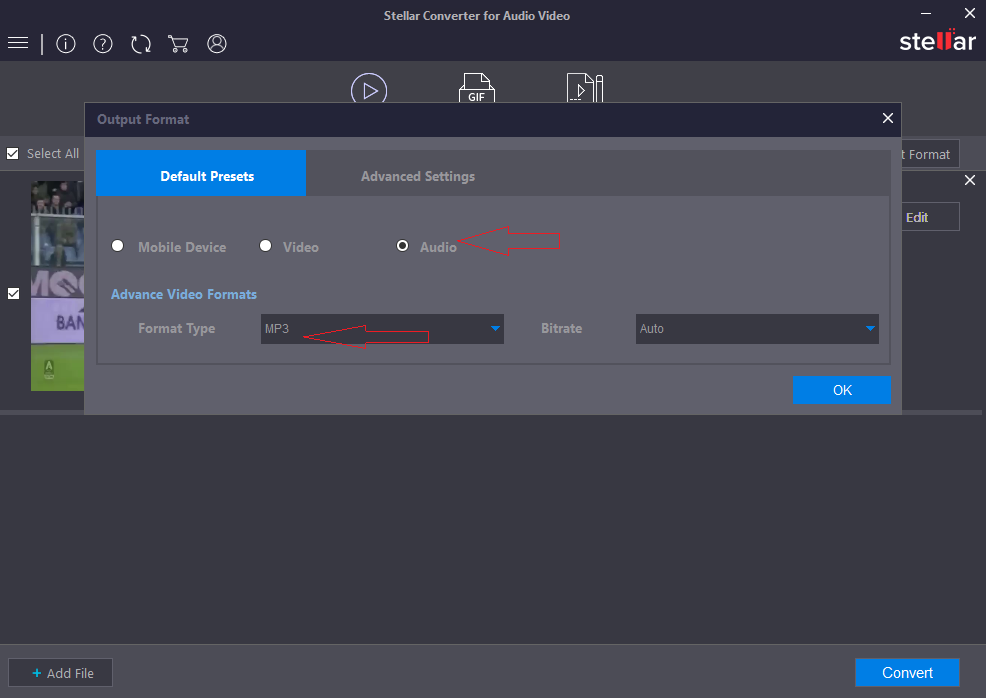Click the update refresh icon
Viewport: 986px width, 698px height.
click(141, 43)
